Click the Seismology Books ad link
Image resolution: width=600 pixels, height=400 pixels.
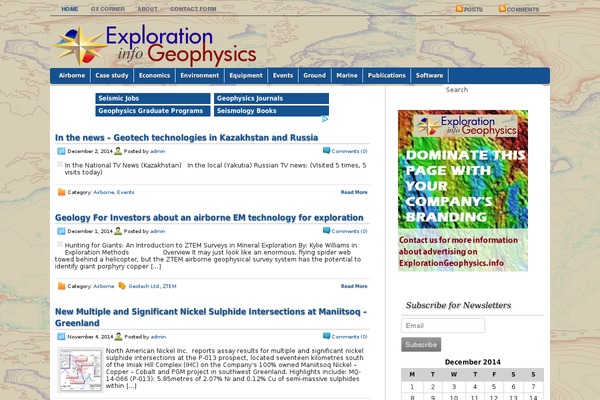(x=271, y=111)
